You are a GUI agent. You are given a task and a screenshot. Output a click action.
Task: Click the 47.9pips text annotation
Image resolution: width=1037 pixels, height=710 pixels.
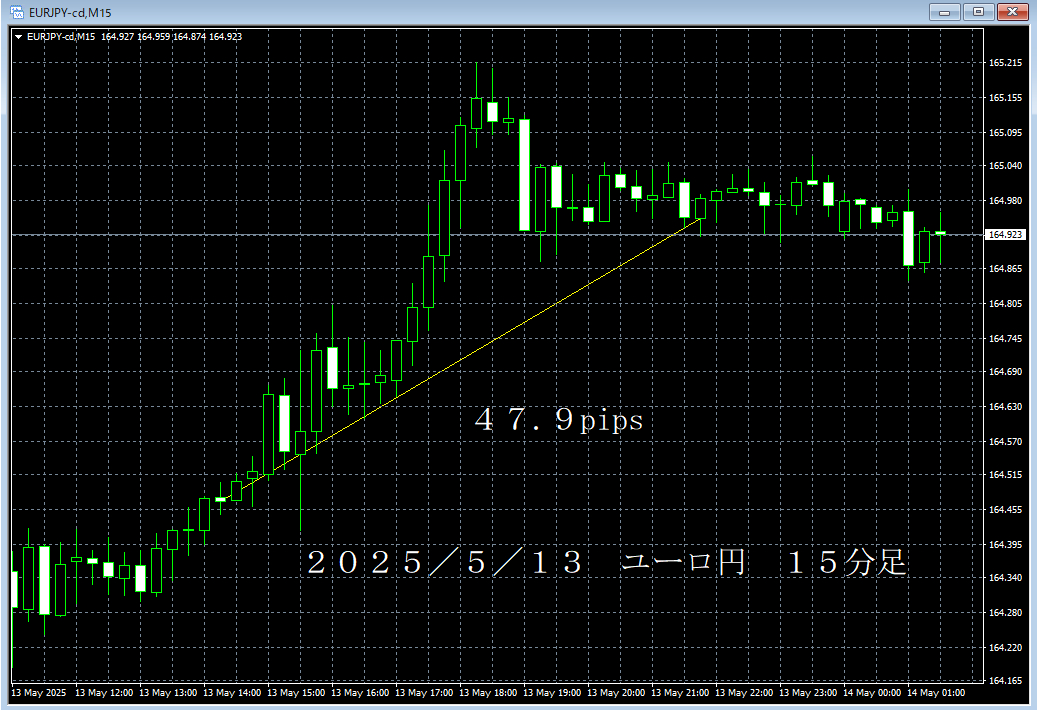tap(557, 421)
